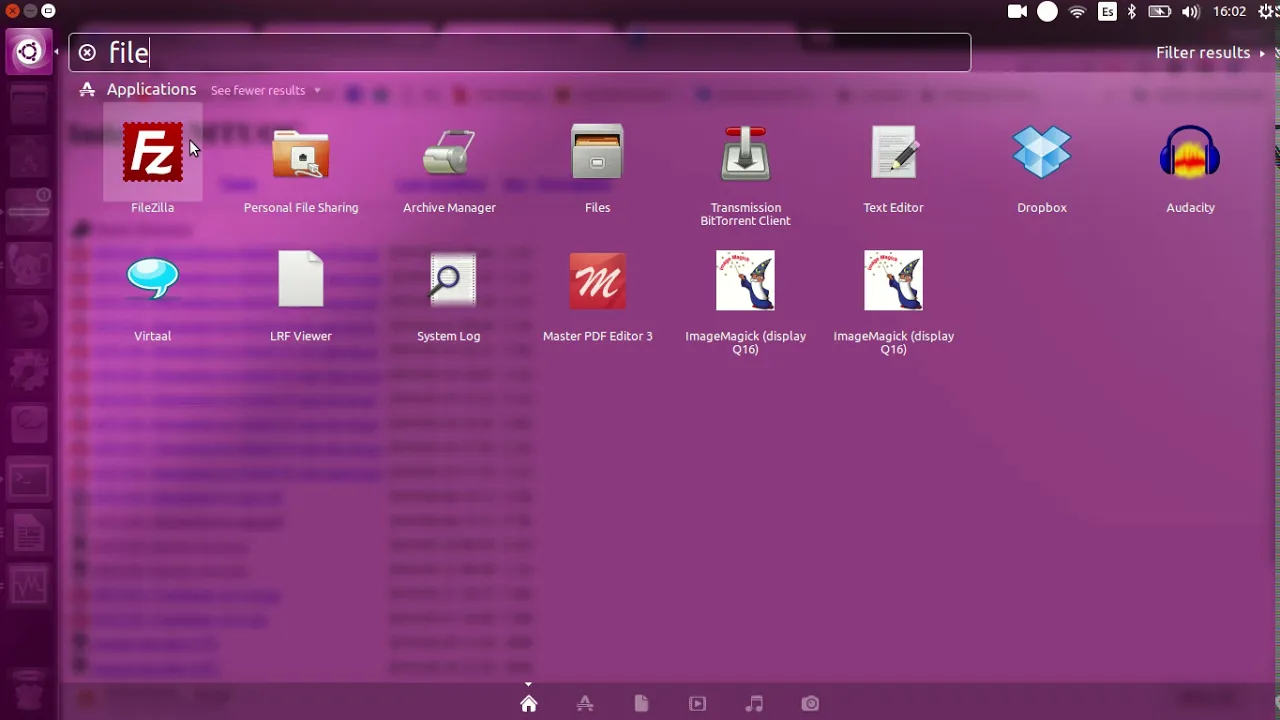
Task: Collapse results via See fewer results
Action: [x=265, y=90]
